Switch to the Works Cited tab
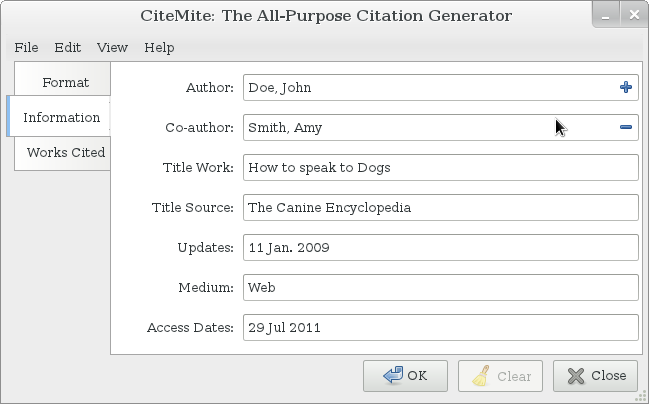The width and height of the screenshot is (649, 404). pyautogui.click(x=66, y=152)
